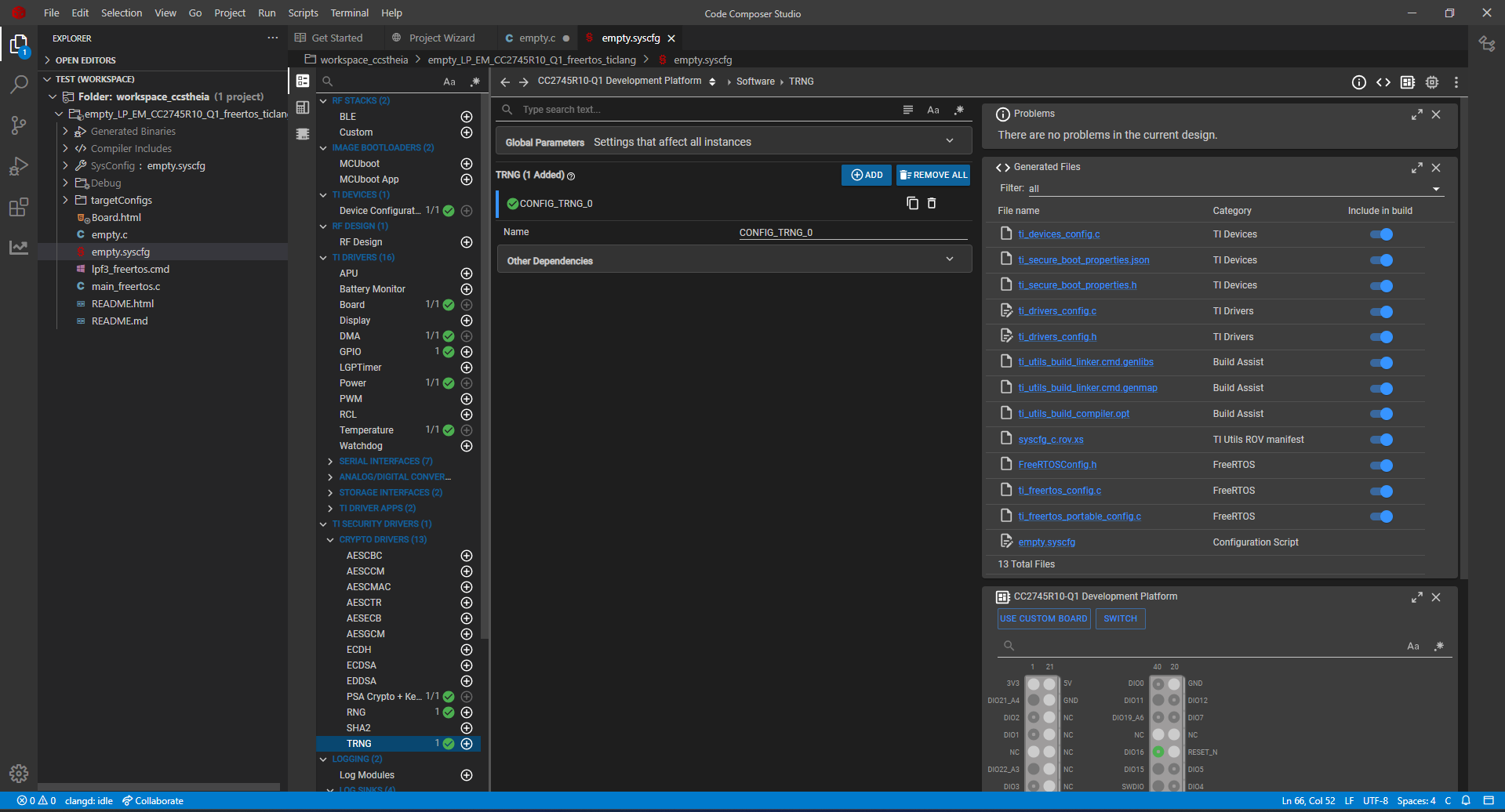The image size is (1505, 812).
Task: Switch to the empty.c editor tab
Action: pyautogui.click(x=536, y=38)
